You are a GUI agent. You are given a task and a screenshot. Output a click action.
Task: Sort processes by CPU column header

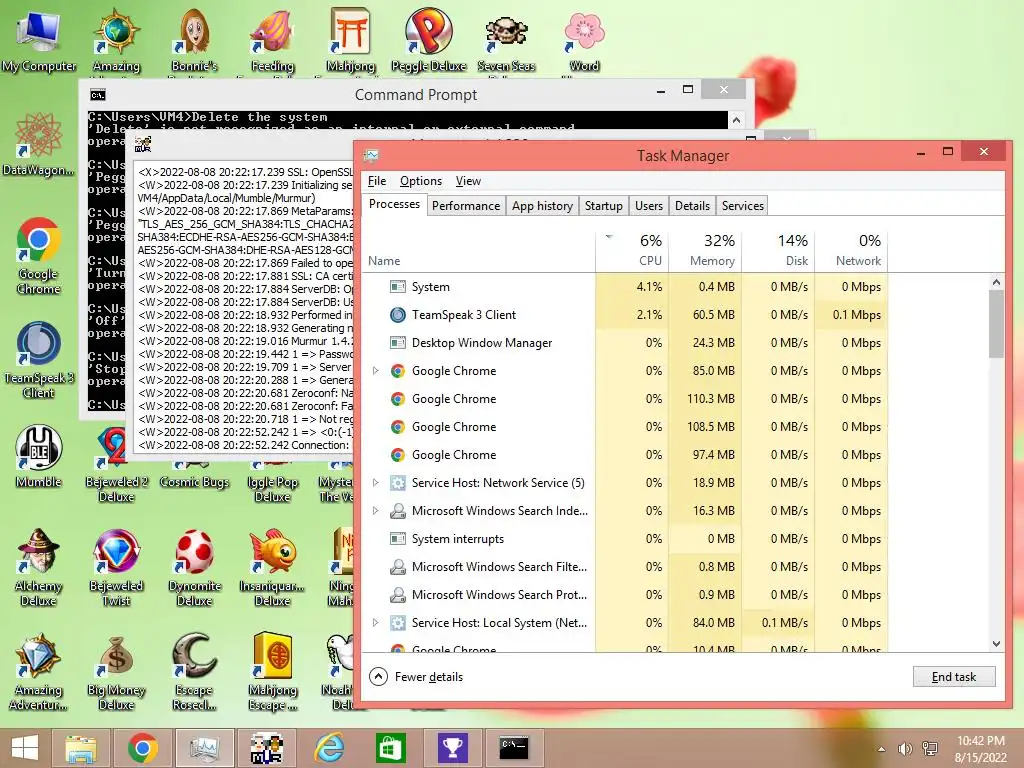click(x=632, y=250)
